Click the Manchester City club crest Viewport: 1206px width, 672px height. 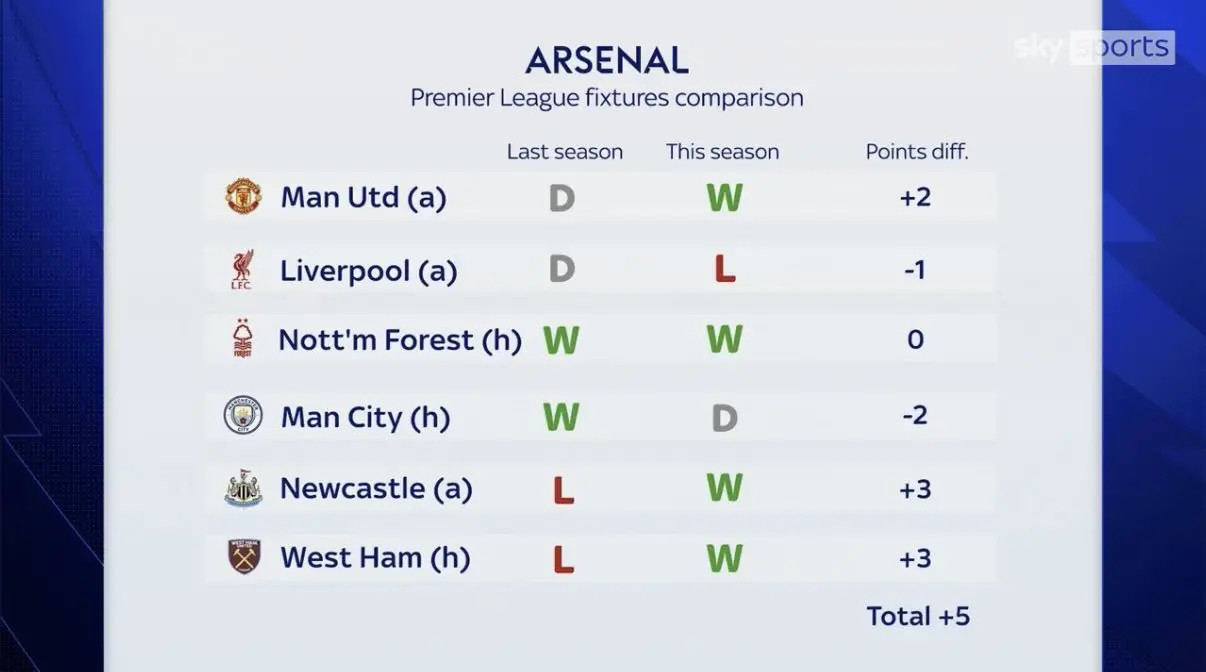[243, 416]
